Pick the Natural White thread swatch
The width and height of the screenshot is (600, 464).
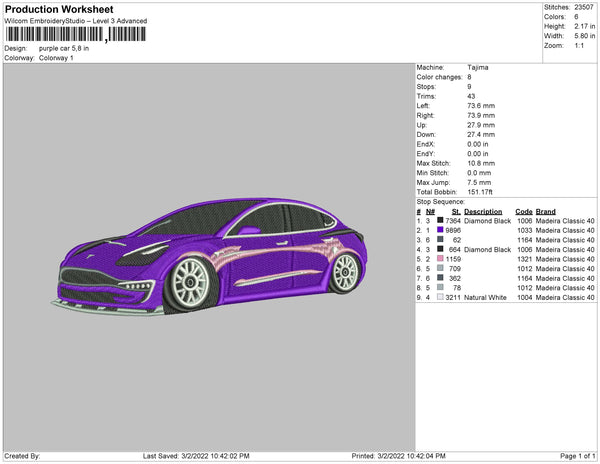point(440,298)
